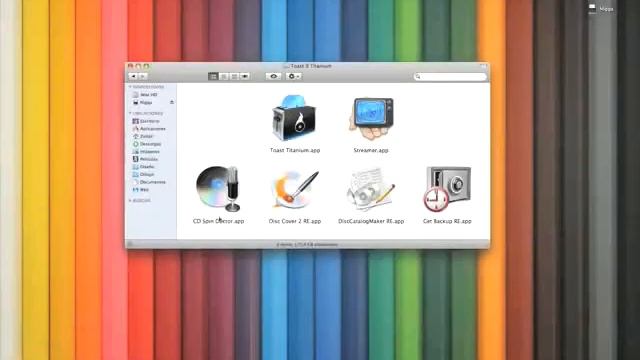Image resolution: width=640 pixels, height=360 pixels.
Task: Open Dibujo folder in the sidebar
Action: click(144, 174)
